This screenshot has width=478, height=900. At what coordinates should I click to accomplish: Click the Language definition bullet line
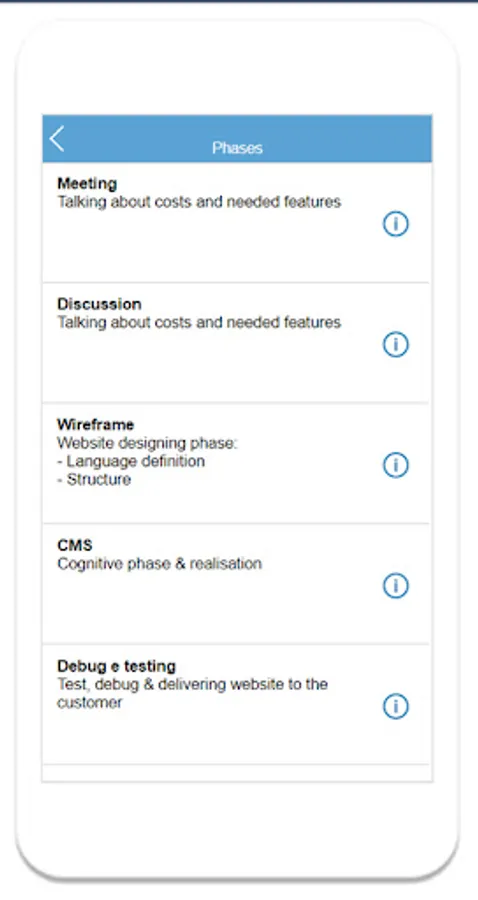131,461
